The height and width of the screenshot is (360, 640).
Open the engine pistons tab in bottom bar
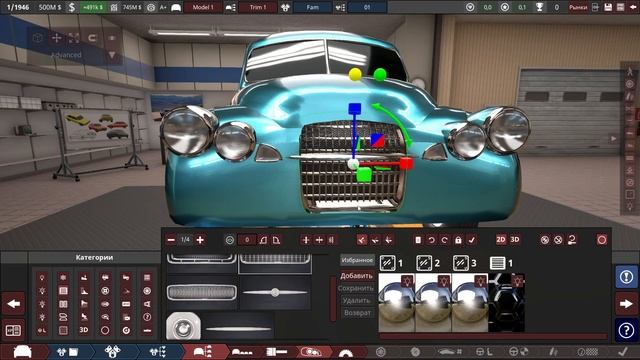click(x=113, y=351)
